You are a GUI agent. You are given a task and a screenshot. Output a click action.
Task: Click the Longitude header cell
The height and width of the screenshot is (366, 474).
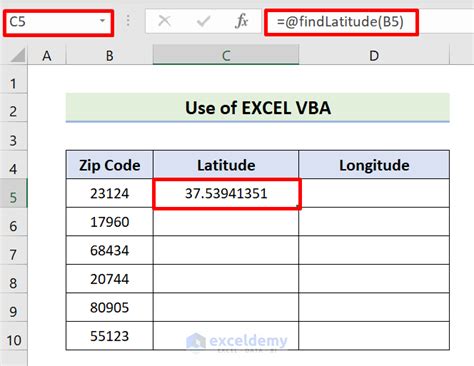374,165
